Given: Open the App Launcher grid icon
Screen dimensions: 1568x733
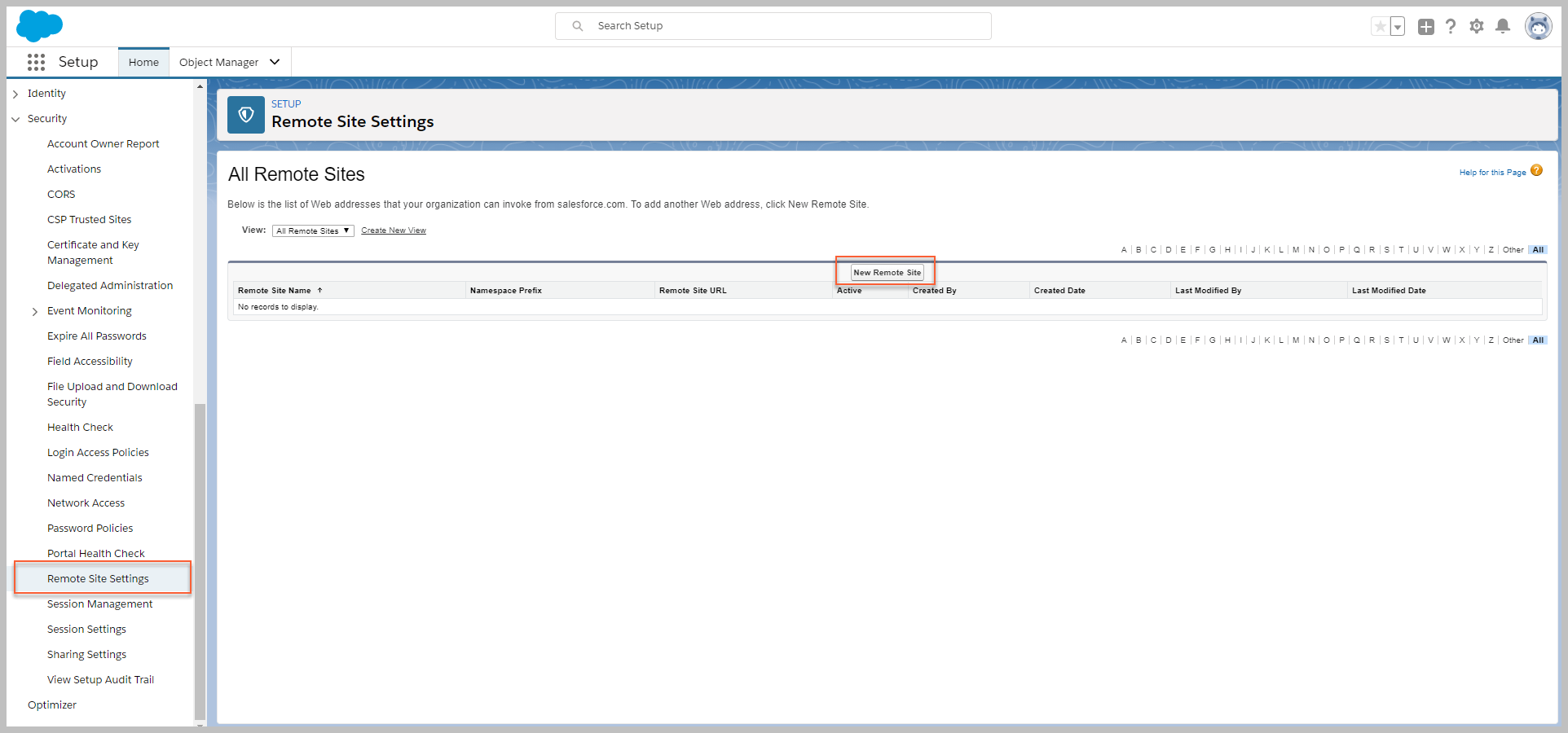Looking at the screenshot, I should (x=36, y=62).
